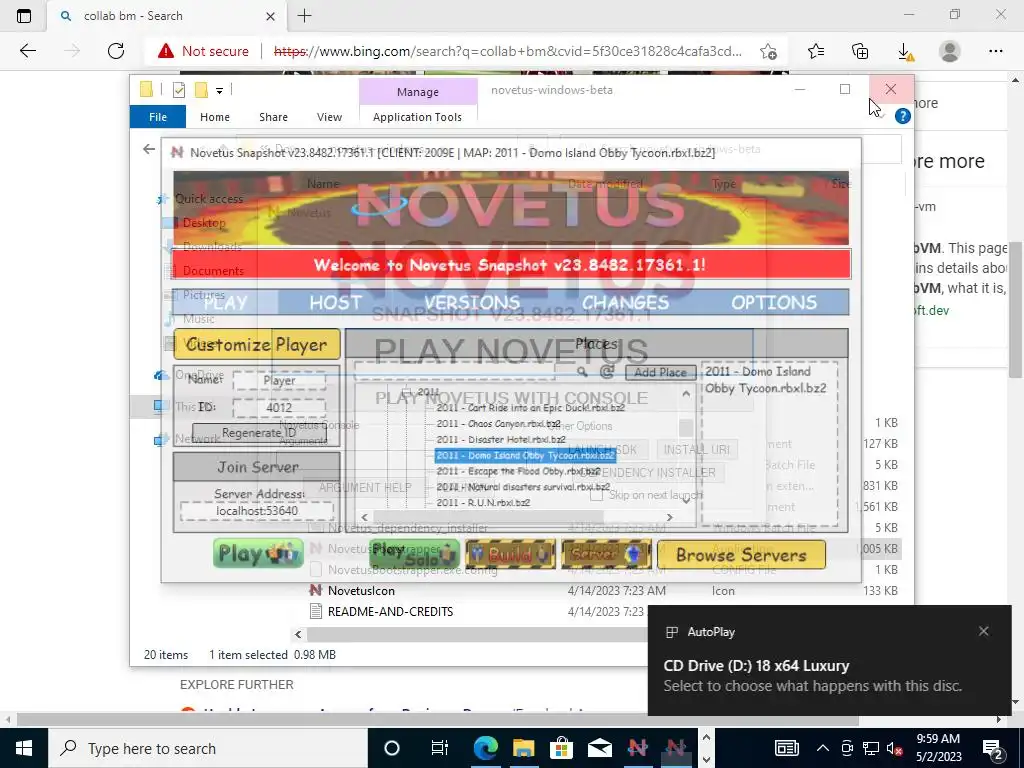This screenshot has width=1024, height=768.
Task: Close the collab bm - Search tab
Action: (x=271, y=16)
